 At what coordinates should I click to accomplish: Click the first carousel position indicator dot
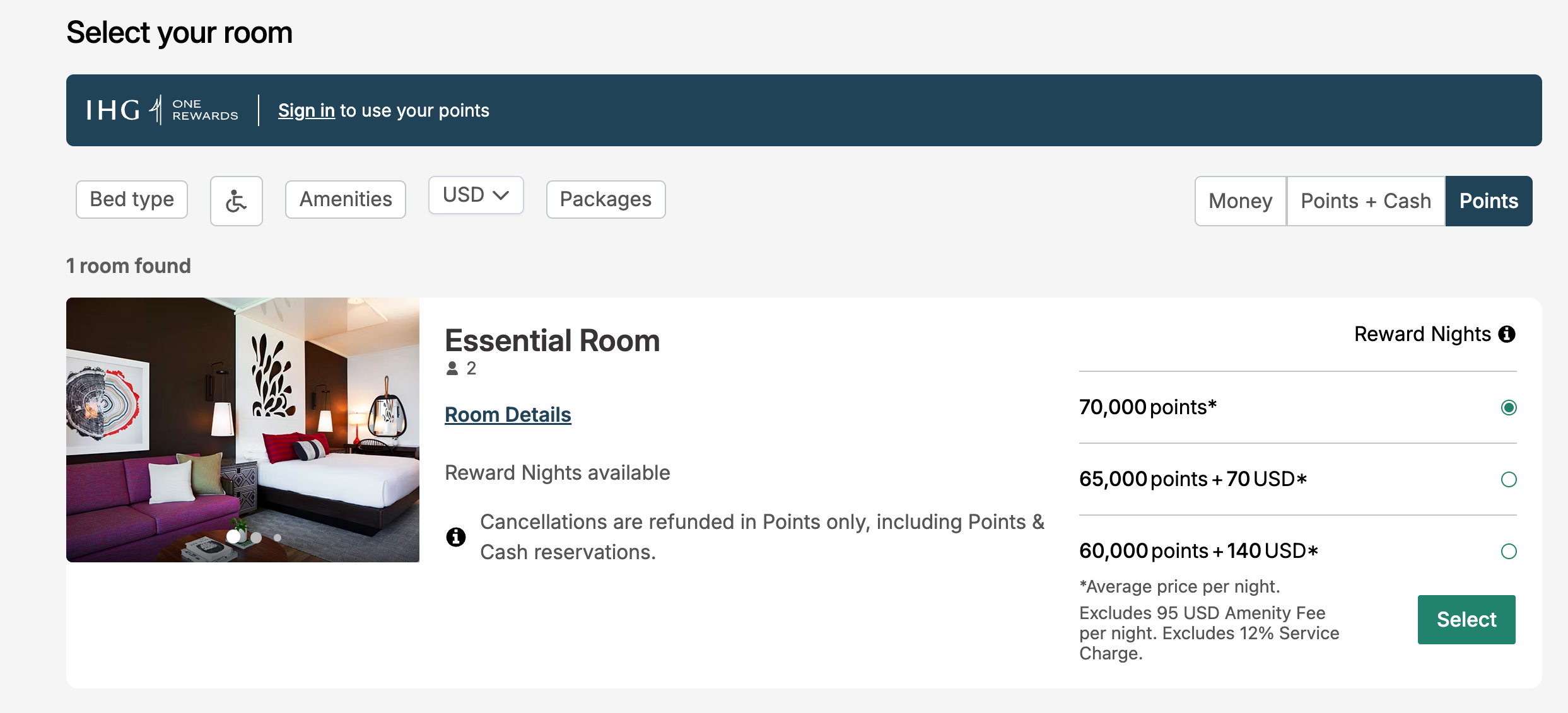(235, 537)
